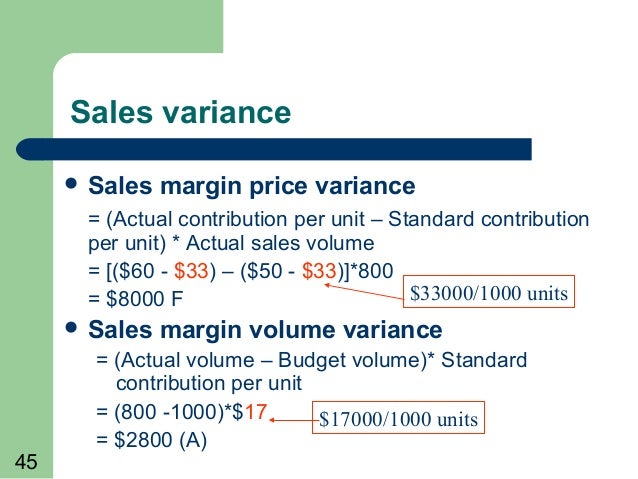Click the '= $8000 F' result line

(x=135, y=298)
